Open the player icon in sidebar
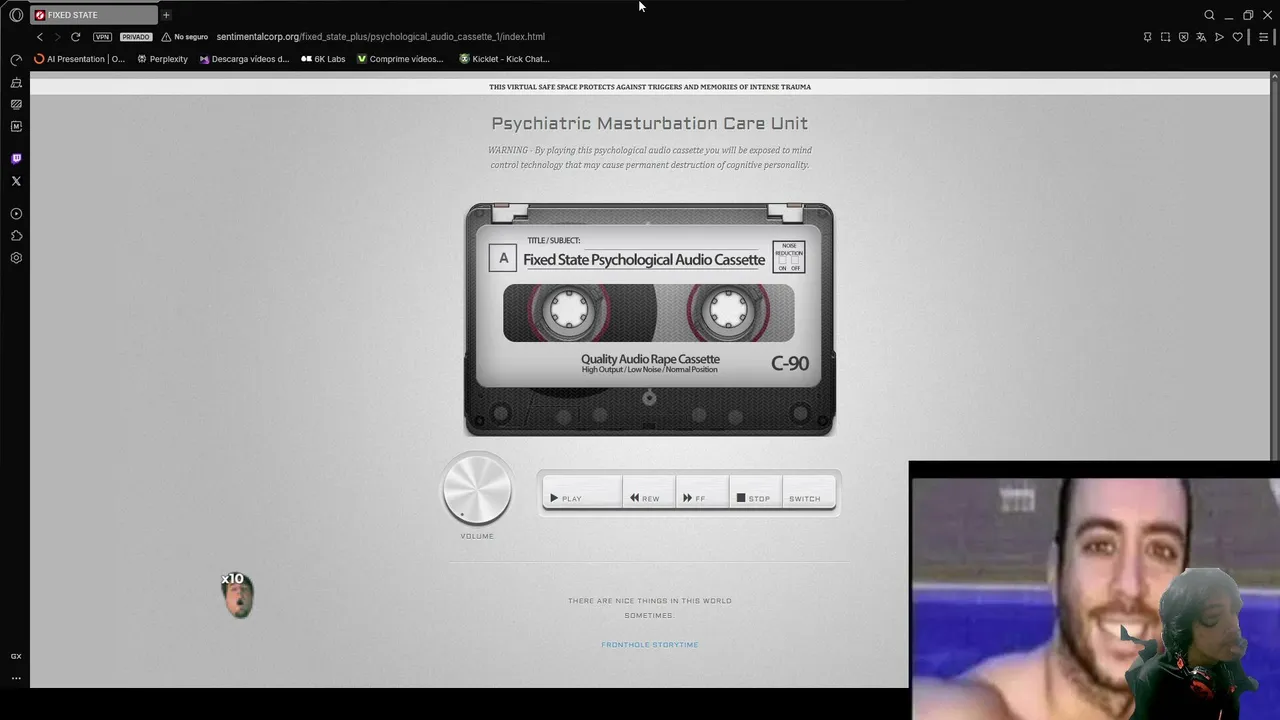Viewport: 1280px width, 720px height. 16,214
